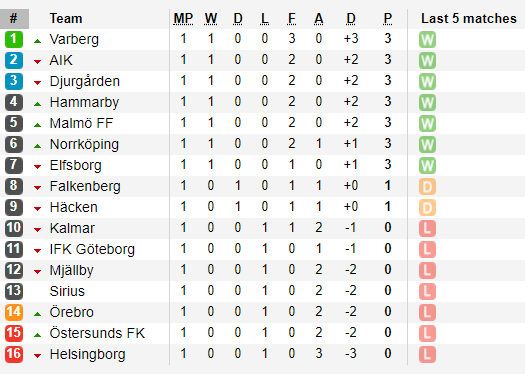Click the Team column header
This screenshot has width=530, height=377.
[x=66, y=19]
